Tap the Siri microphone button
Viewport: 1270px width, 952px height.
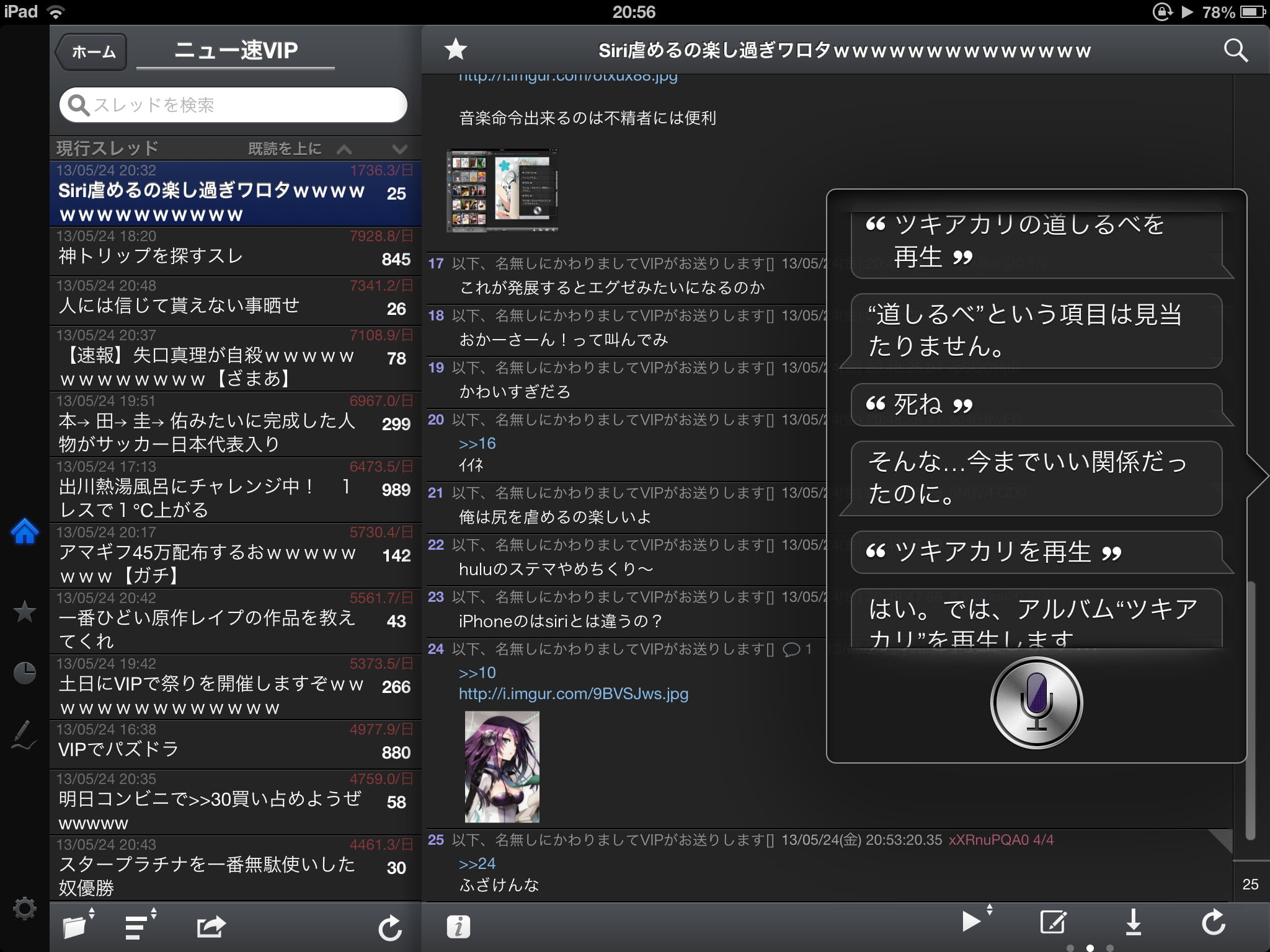[x=1036, y=703]
